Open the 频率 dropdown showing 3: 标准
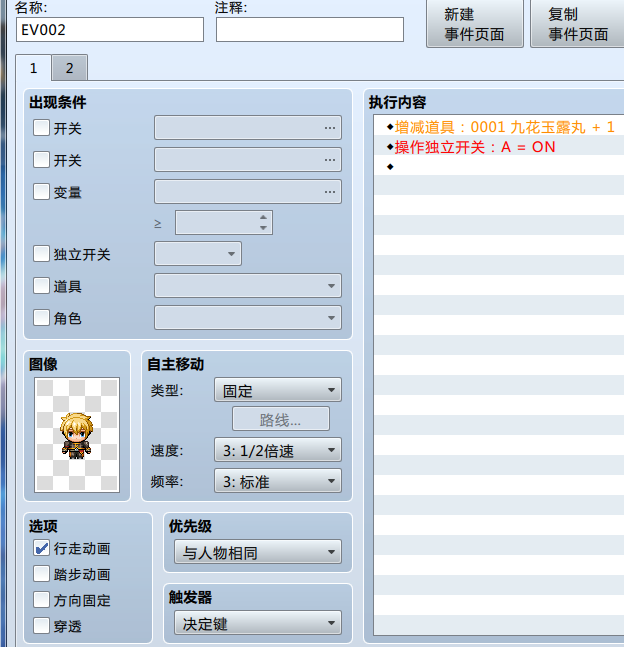Image resolution: width=624 pixels, height=647 pixels. (278, 481)
